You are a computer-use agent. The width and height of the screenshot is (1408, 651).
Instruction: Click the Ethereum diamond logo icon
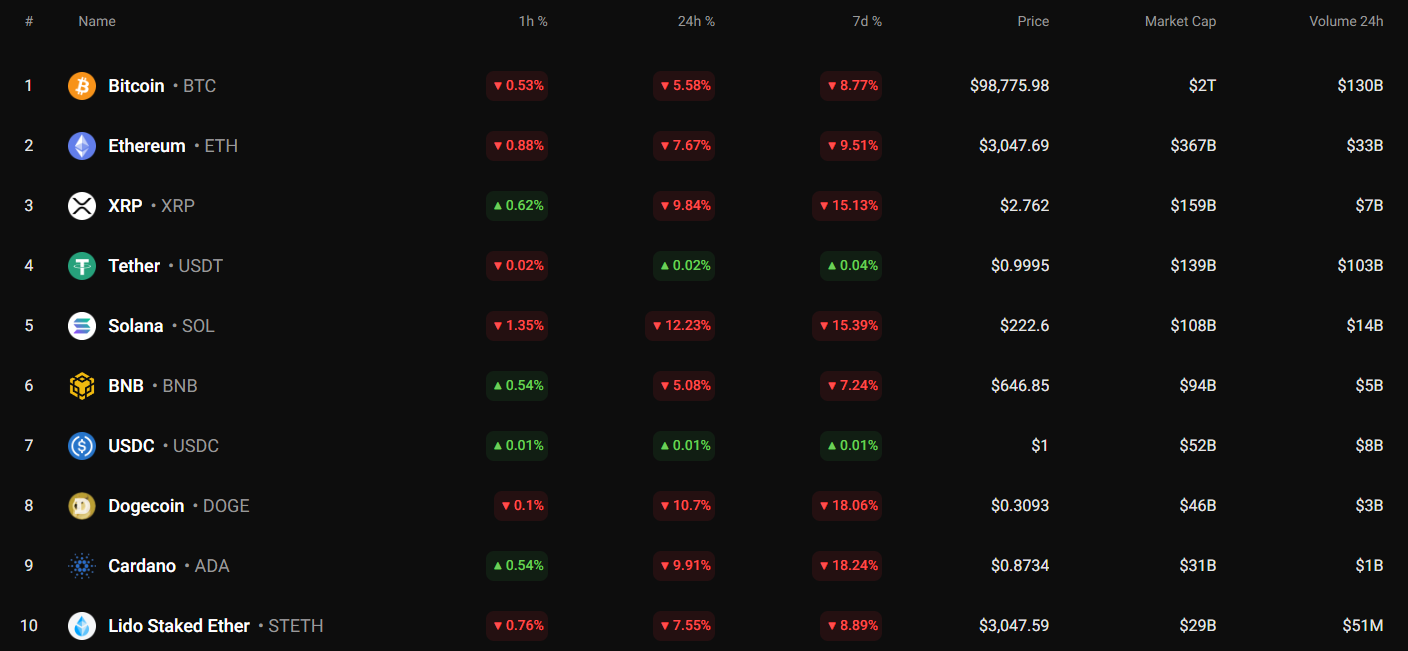coord(82,146)
